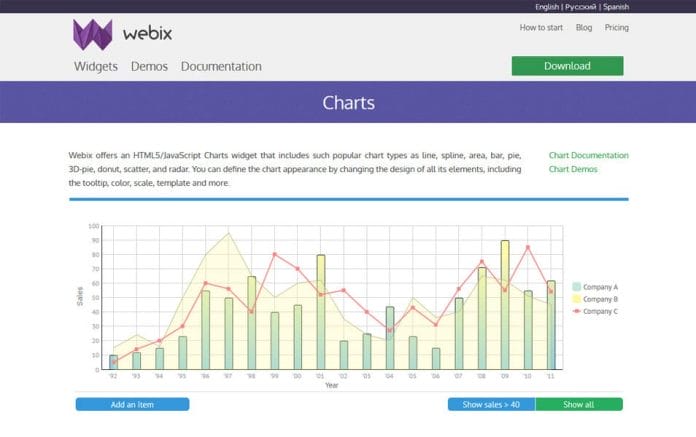Toggle Company A legend swatch
This screenshot has width=696, height=437.
577,287
